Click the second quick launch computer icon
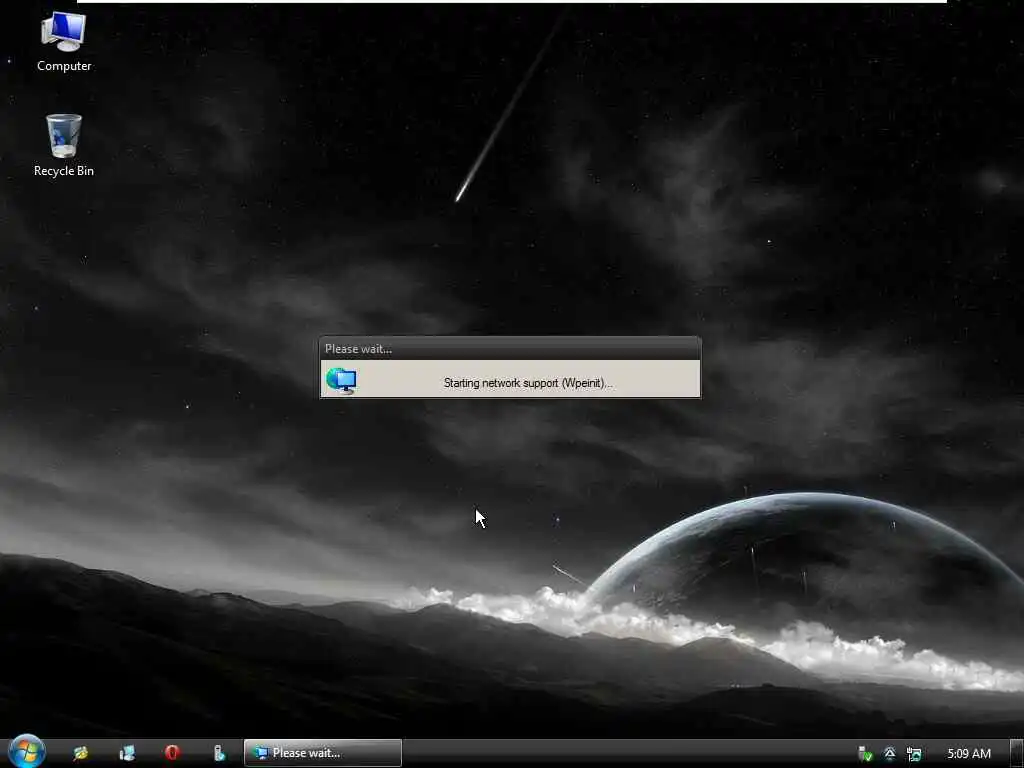The image size is (1024, 768). 127,753
